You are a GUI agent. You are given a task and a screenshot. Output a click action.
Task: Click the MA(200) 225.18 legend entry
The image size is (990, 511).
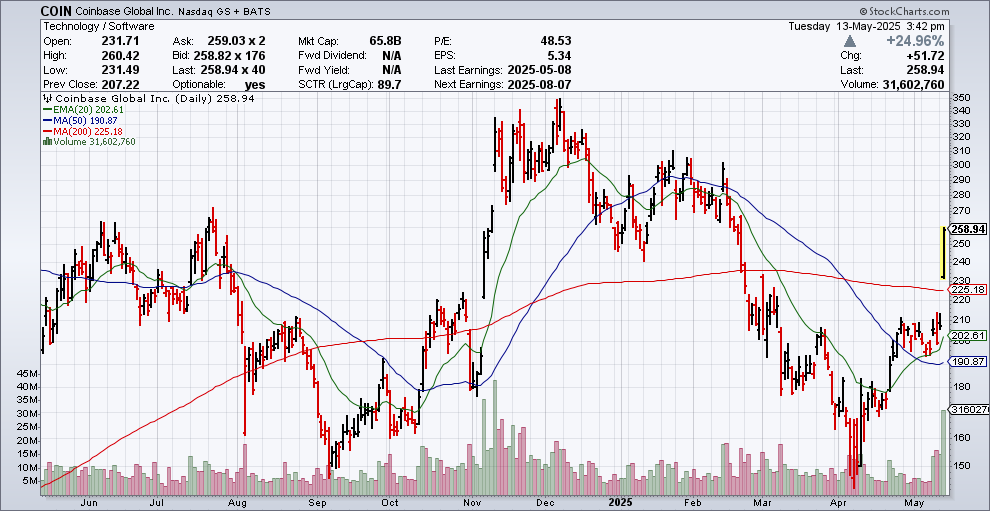click(83, 131)
